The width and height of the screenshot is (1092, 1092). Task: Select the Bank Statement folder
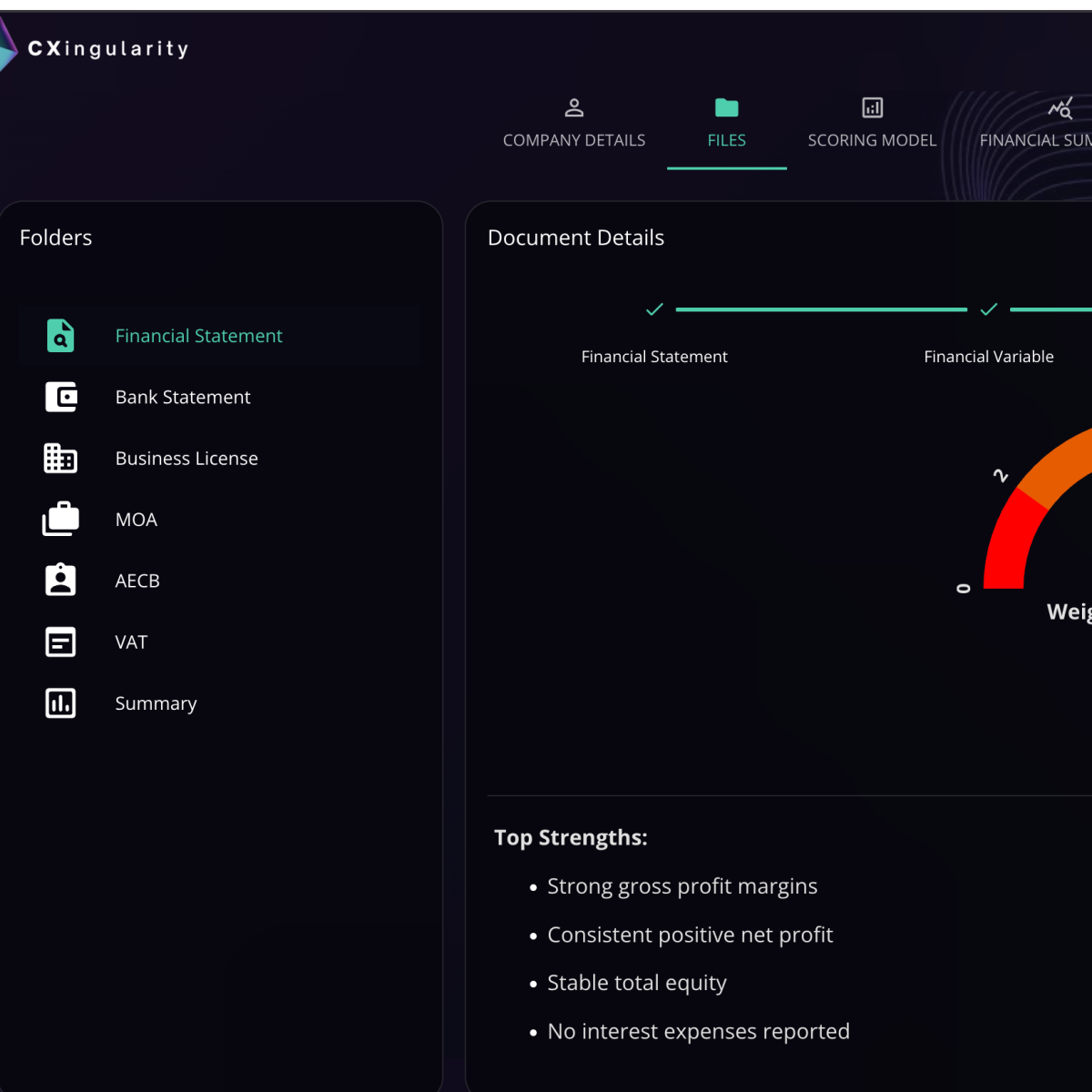(x=183, y=398)
